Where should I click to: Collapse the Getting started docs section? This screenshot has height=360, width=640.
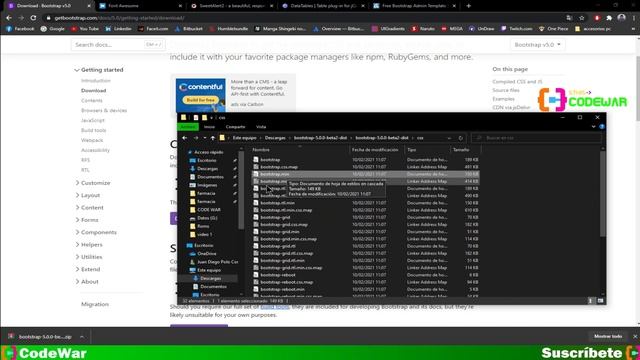[99, 70]
